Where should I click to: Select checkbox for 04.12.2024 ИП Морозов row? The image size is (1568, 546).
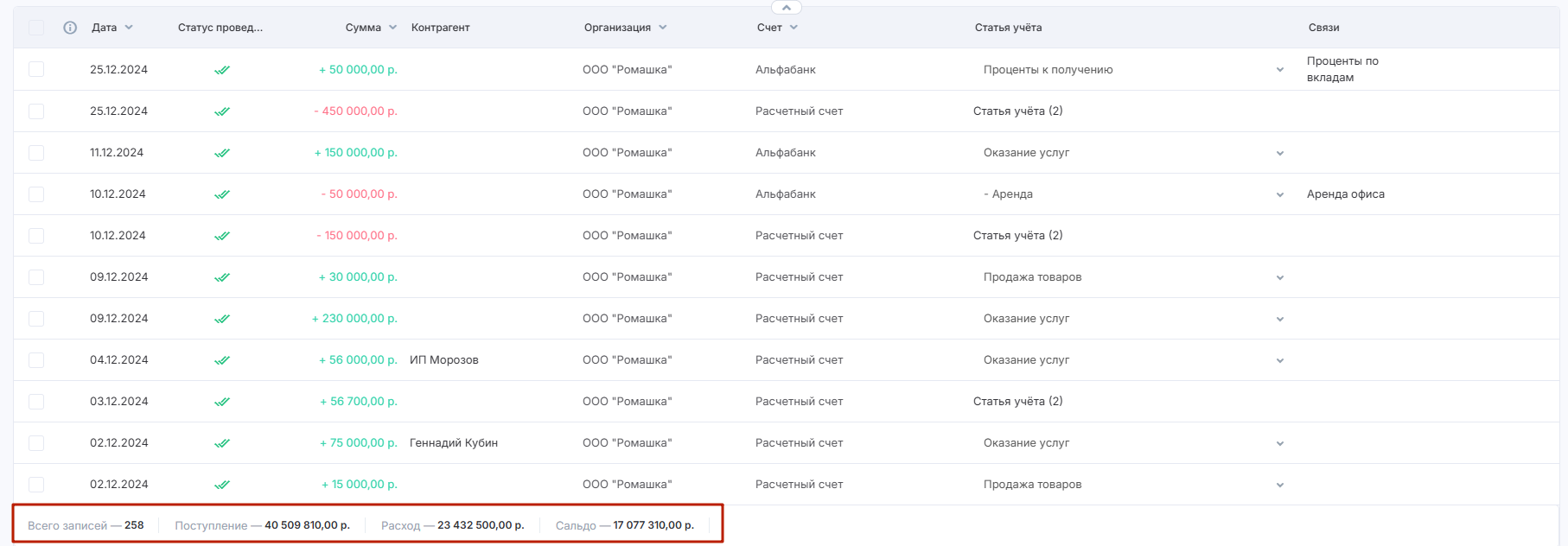[36, 360]
